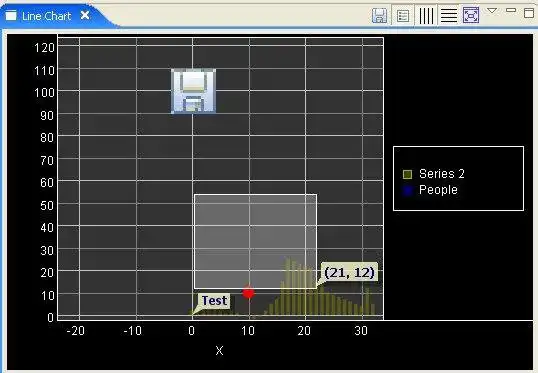Click the save icon in the view toolbar
The width and height of the screenshot is (538, 373).
click(x=379, y=15)
